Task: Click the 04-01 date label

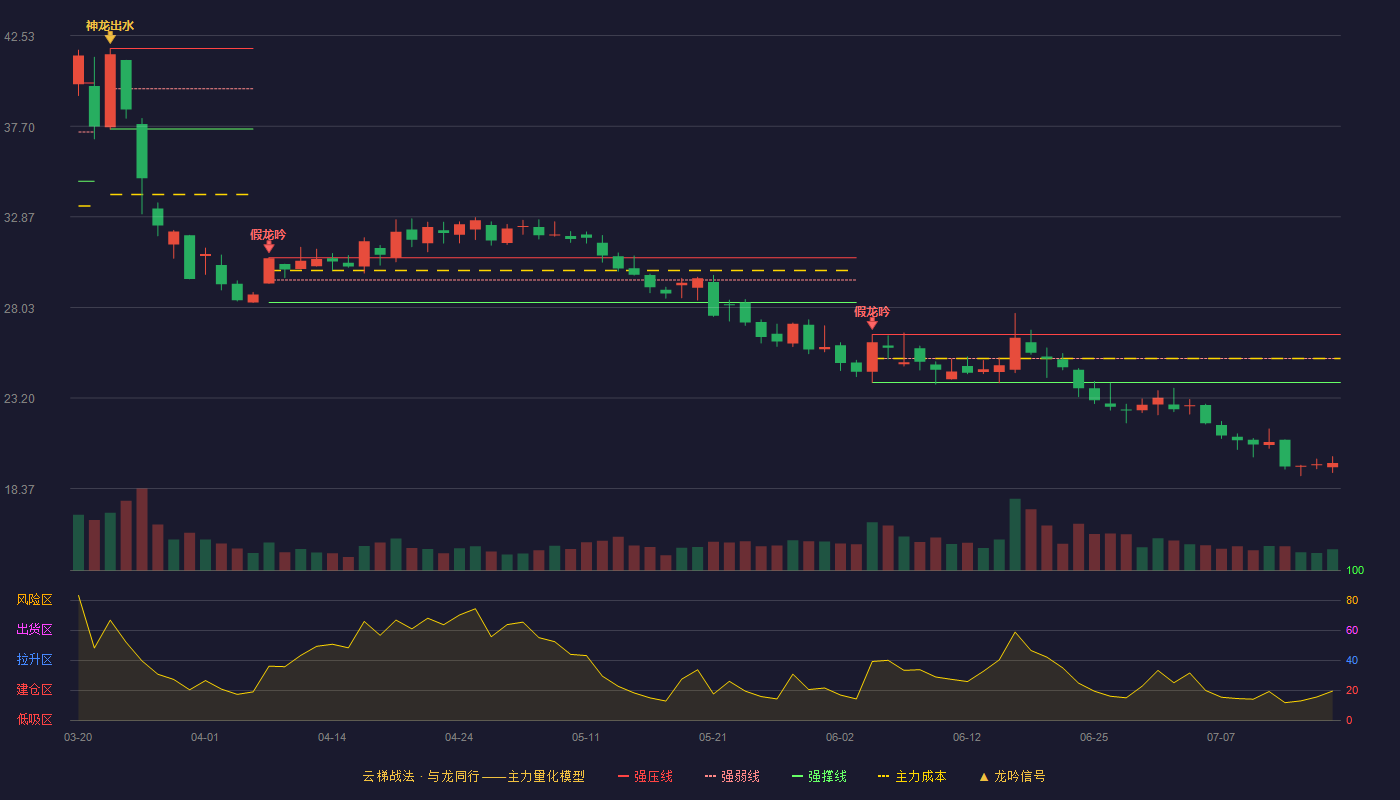Action: pos(205,737)
